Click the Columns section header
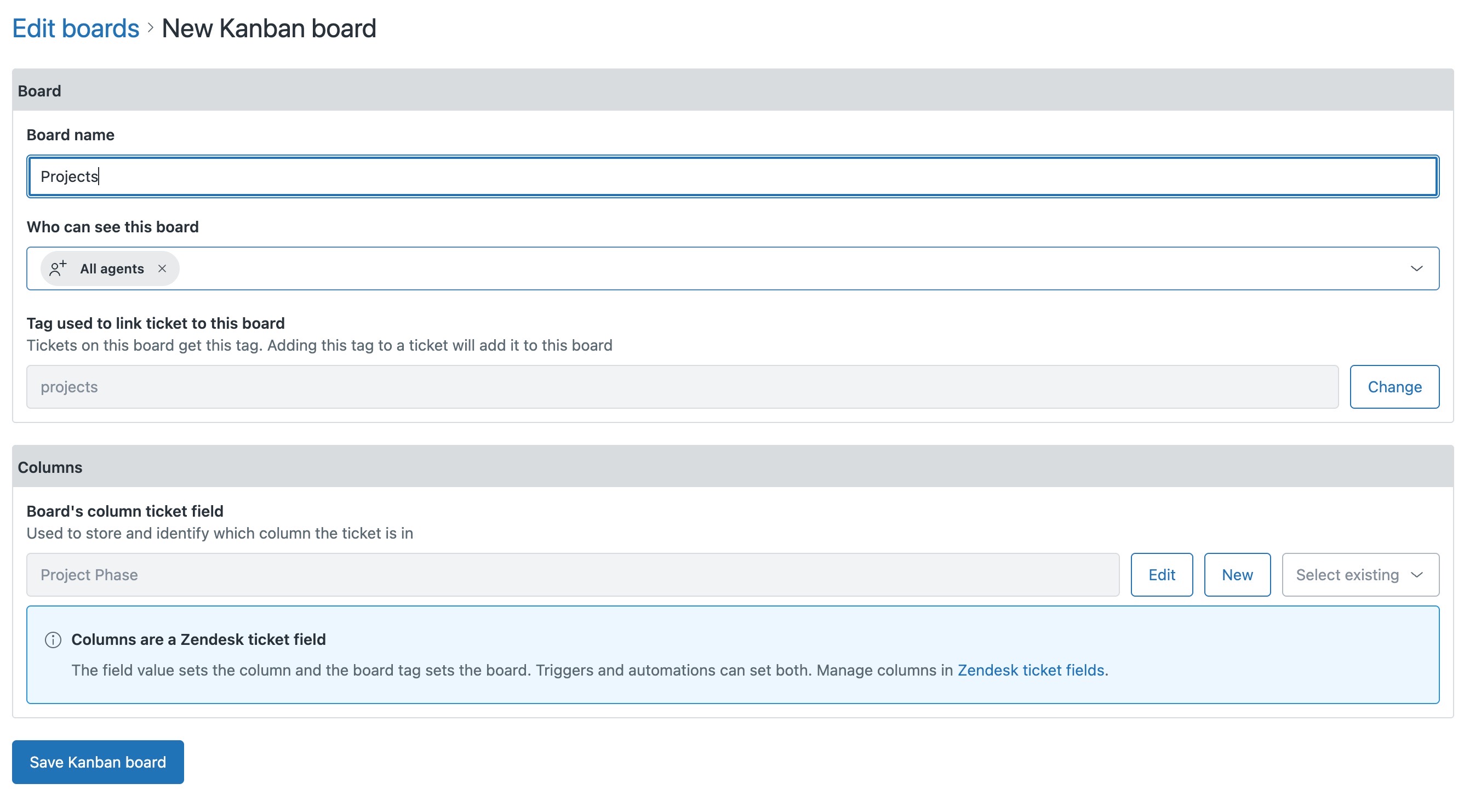Viewport: 1464px width, 812px height. pyautogui.click(x=733, y=466)
